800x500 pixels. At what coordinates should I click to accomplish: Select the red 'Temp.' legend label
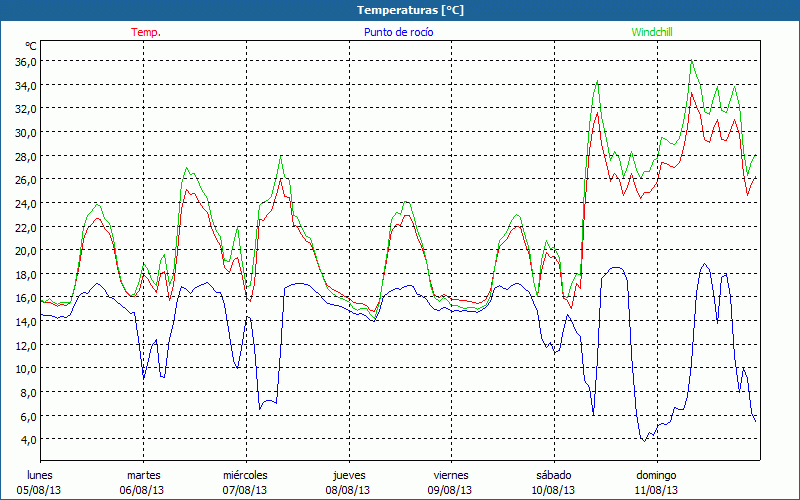[x=145, y=32]
